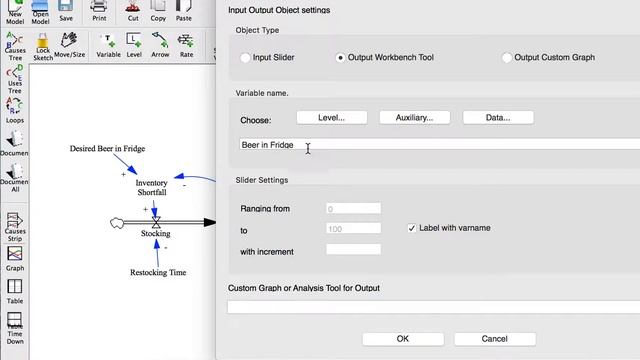Click the Stocking rate valve symbol
640x360 pixels.
click(156, 222)
